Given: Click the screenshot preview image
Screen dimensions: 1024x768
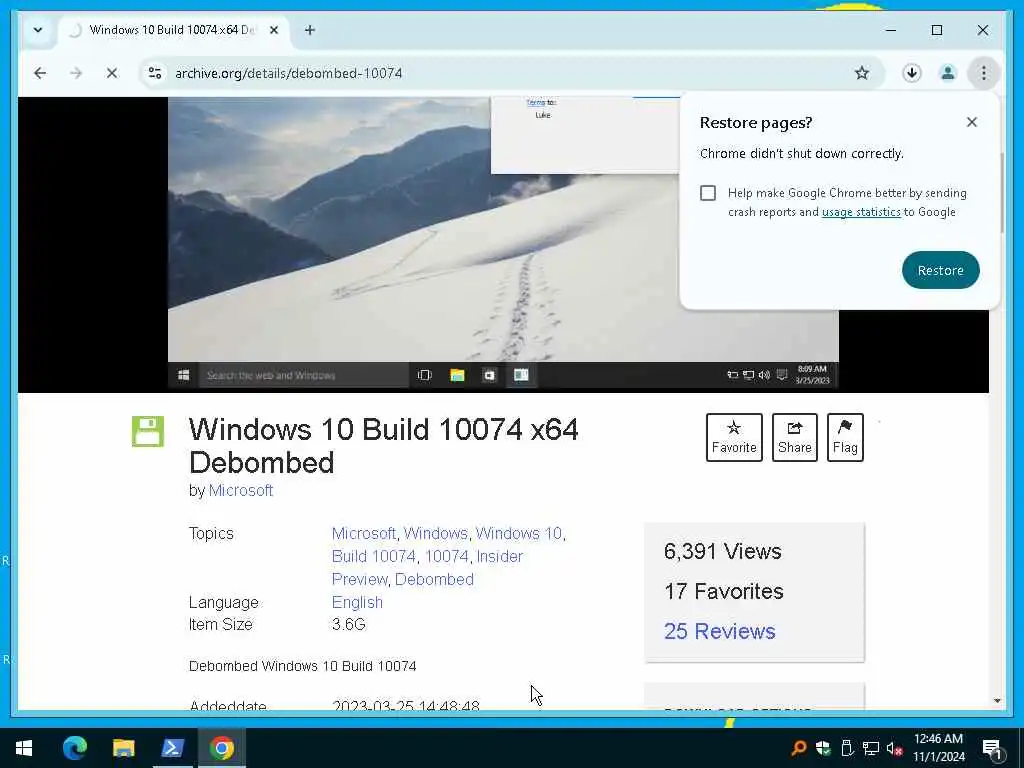Looking at the screenshot, I should 503,244.
